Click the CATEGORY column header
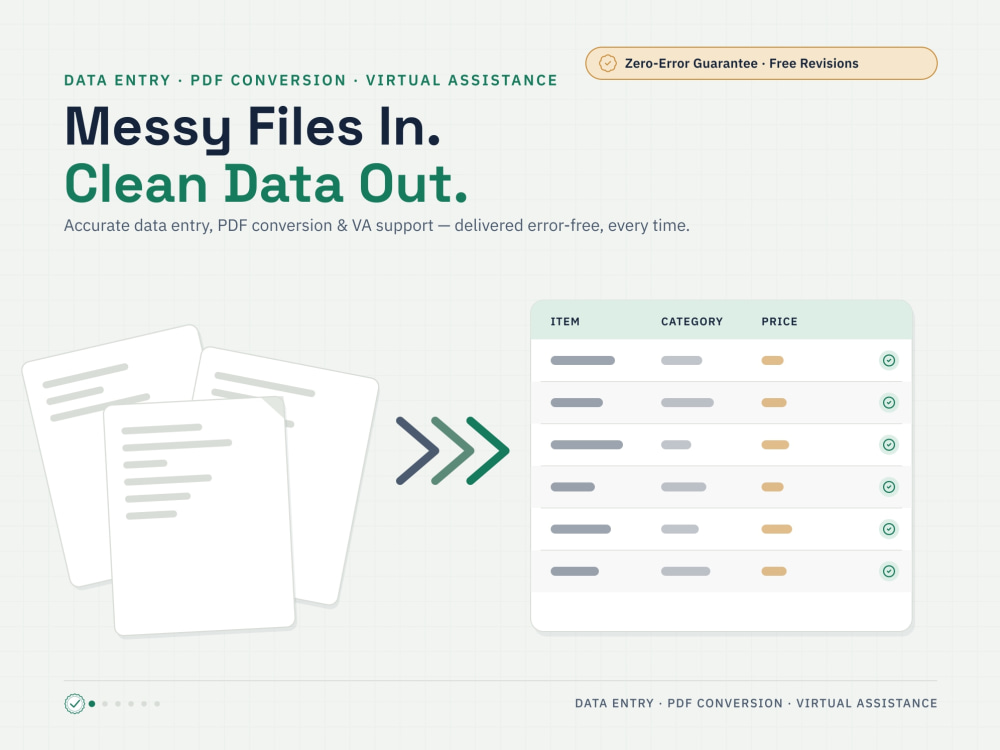The width and height of the screenshot is (1000, 750). pyautogui.click(x=691, y=321)
